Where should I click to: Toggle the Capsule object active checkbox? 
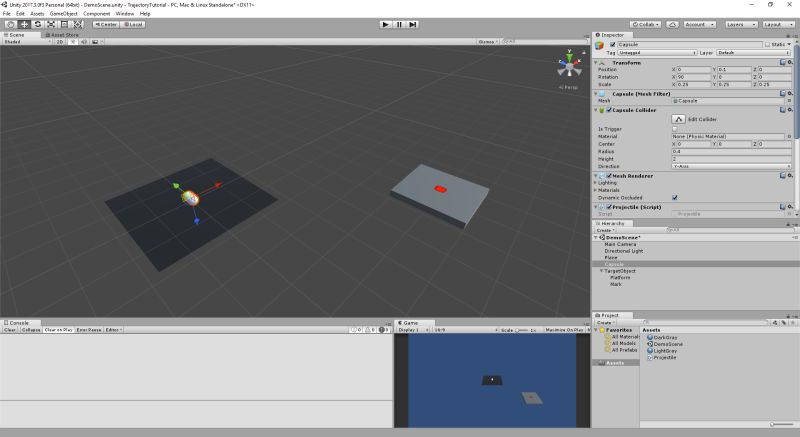(x=613, y=44)
